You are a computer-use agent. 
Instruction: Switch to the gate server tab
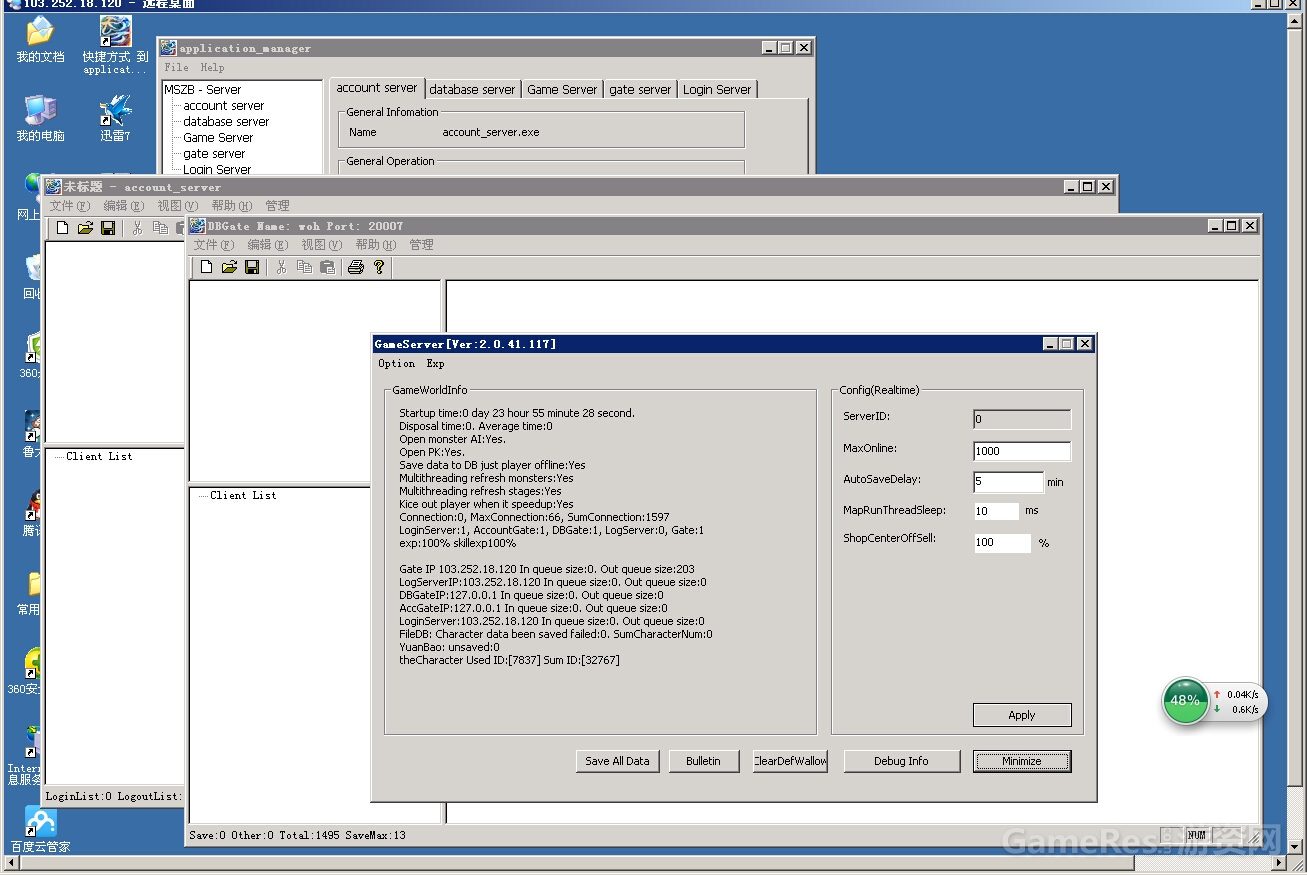640,89
